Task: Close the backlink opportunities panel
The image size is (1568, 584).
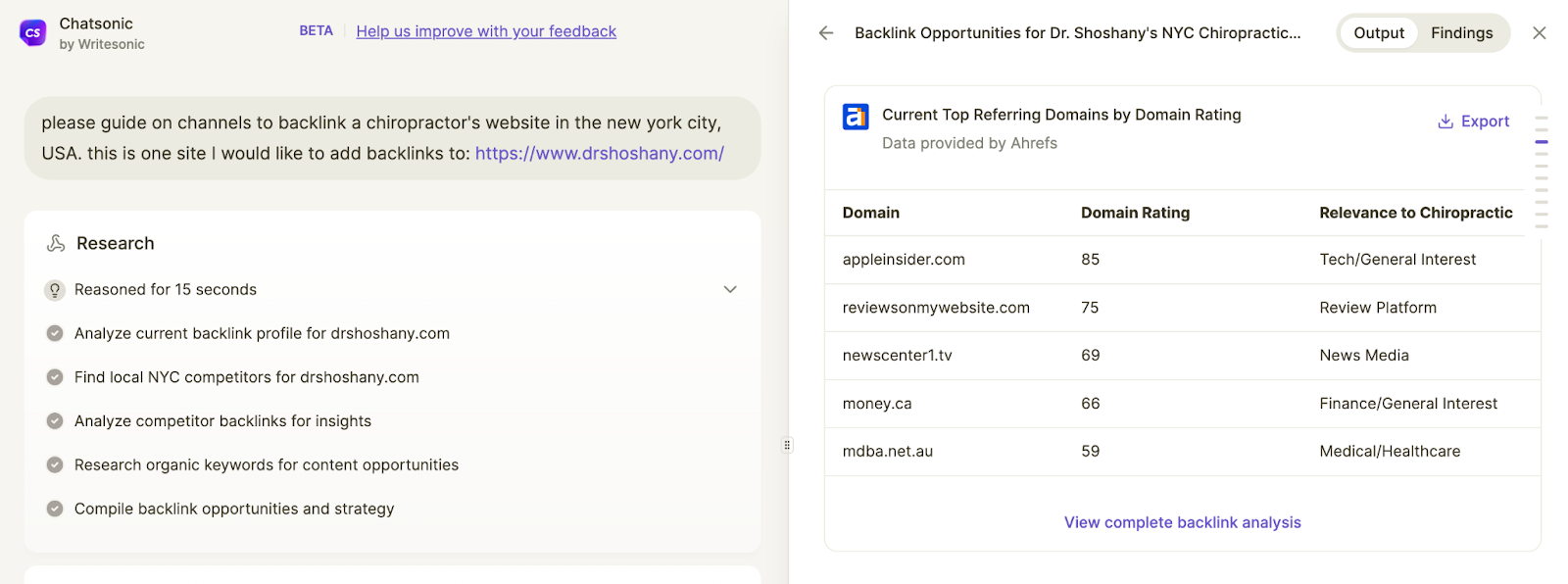Action: [x=1539, y=33]
